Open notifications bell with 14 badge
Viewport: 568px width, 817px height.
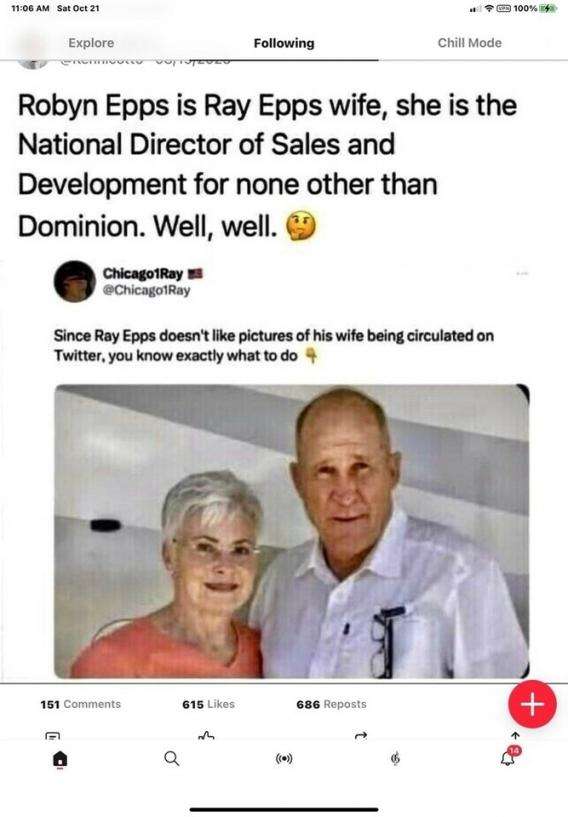509,757
